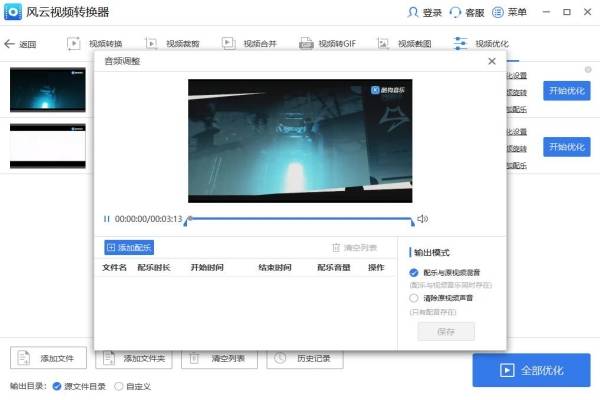Select 配乐与原视频混音 radio option

[x=414, y=273]
